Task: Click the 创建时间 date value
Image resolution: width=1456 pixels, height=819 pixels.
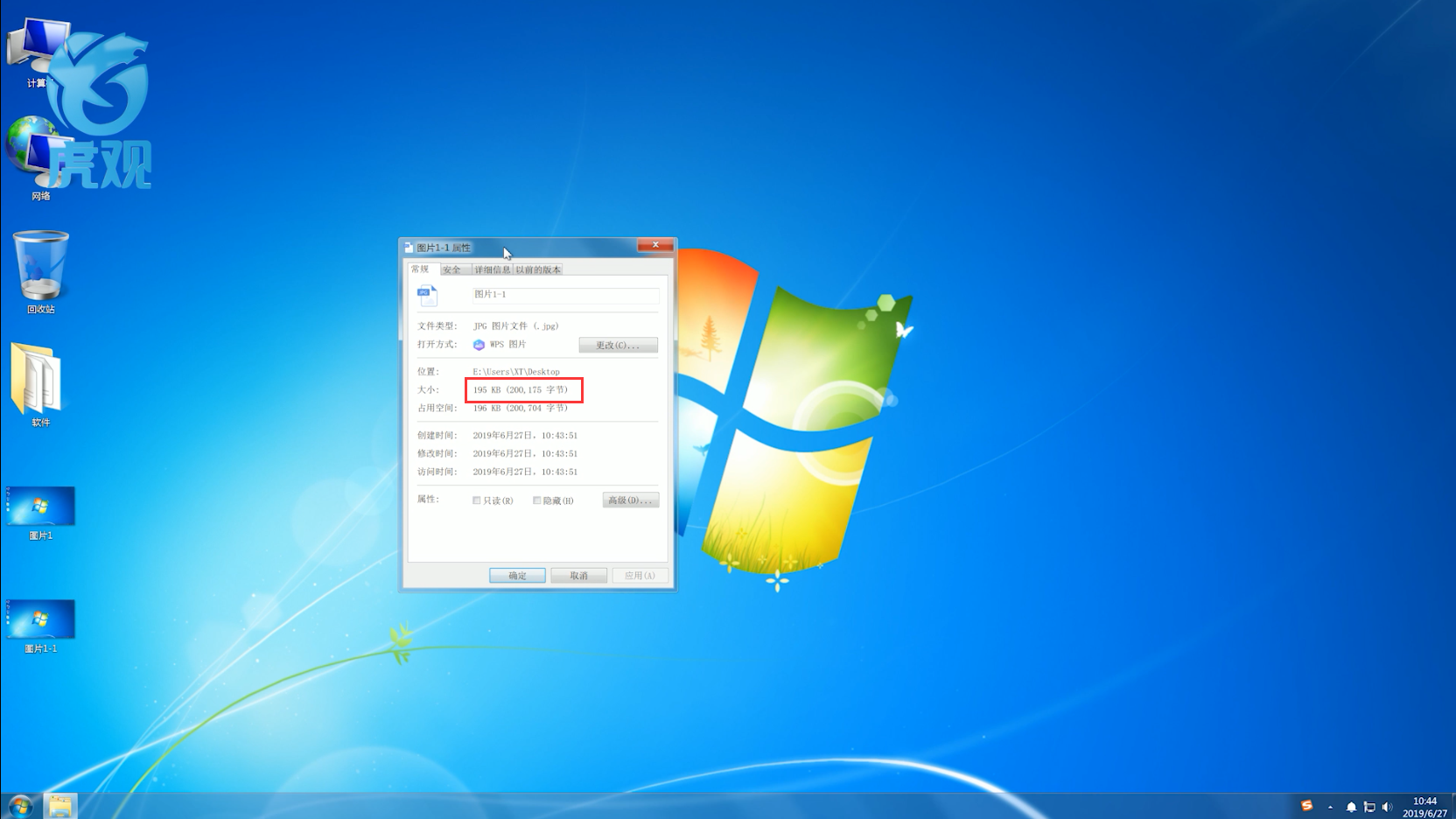Action: pyautogui.click(x=525, y=436)
